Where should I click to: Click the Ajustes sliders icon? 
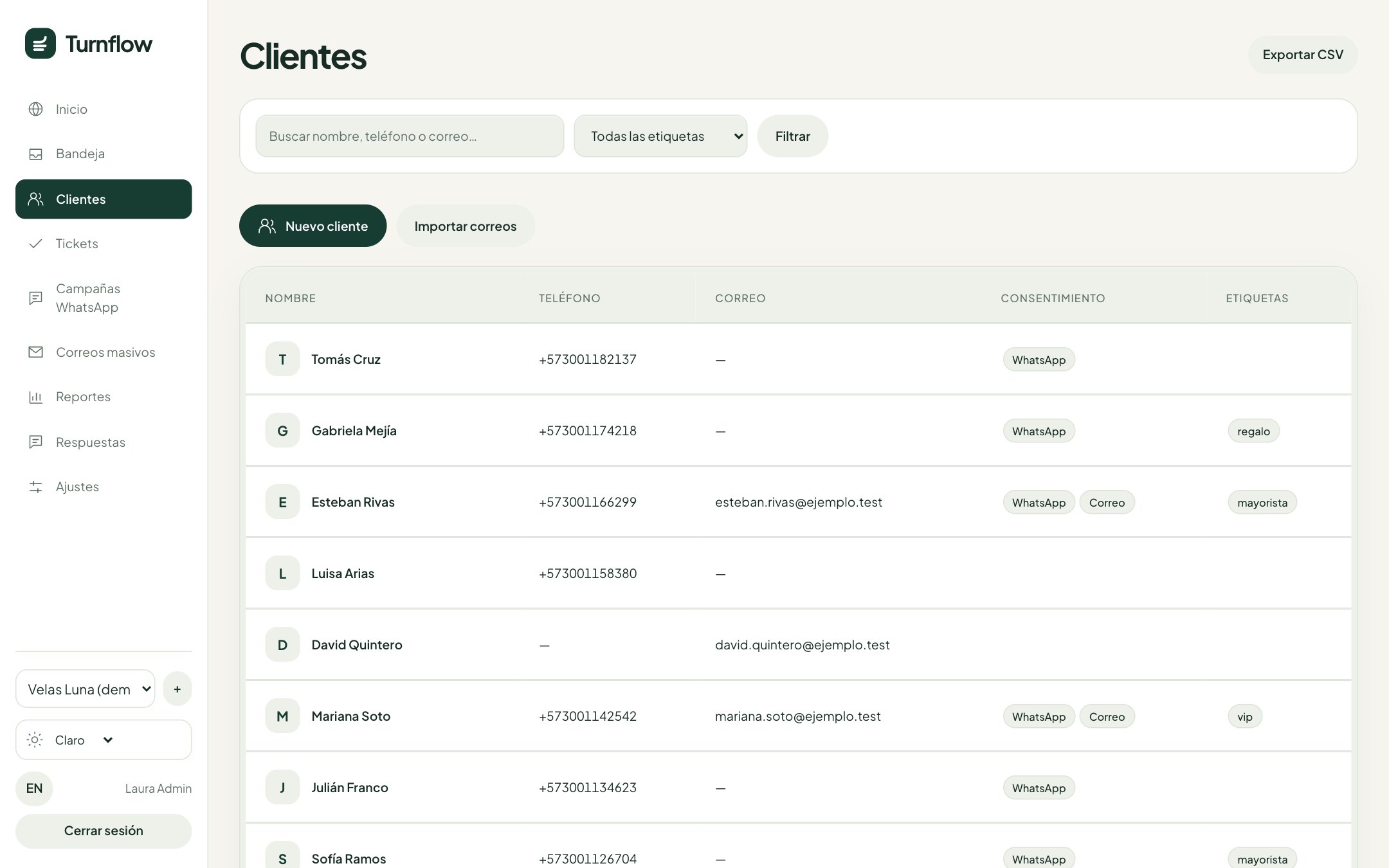point(36,487)
